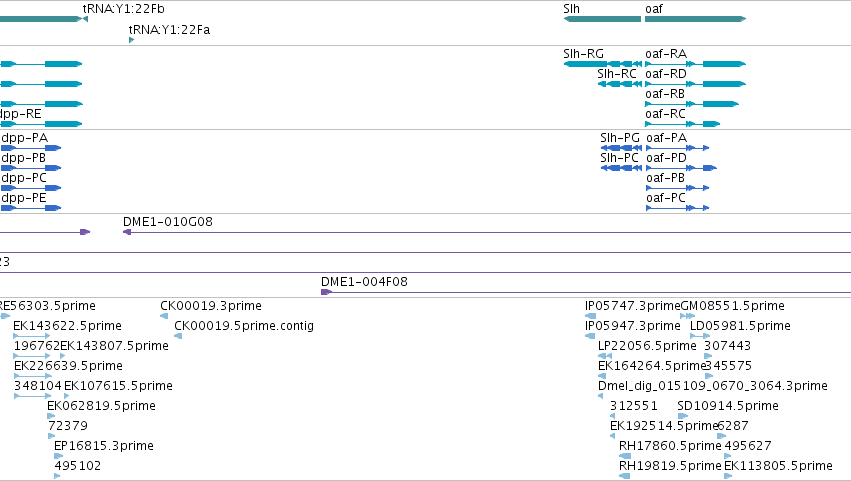
Task: Open EST EP16815.3prime
Action: pyautogui.click(x=104, y=446)
